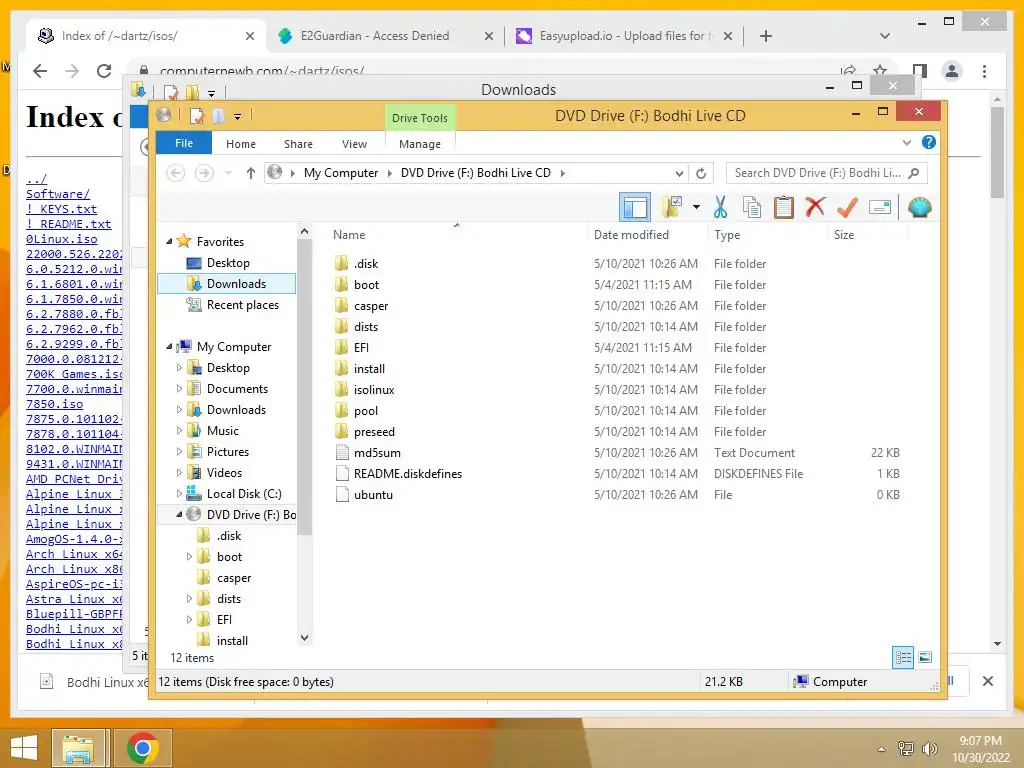Open the Home ribbon tab
Image resolution: width=1024 pixels, height=768 pixels.
[x=241, y=144]
